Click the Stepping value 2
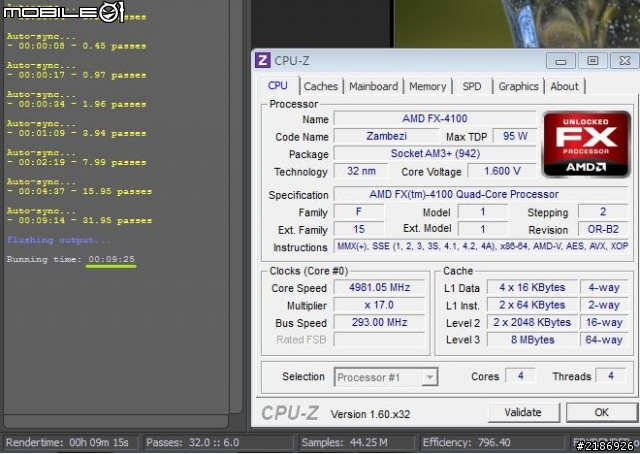 click(x=603, y=212)
